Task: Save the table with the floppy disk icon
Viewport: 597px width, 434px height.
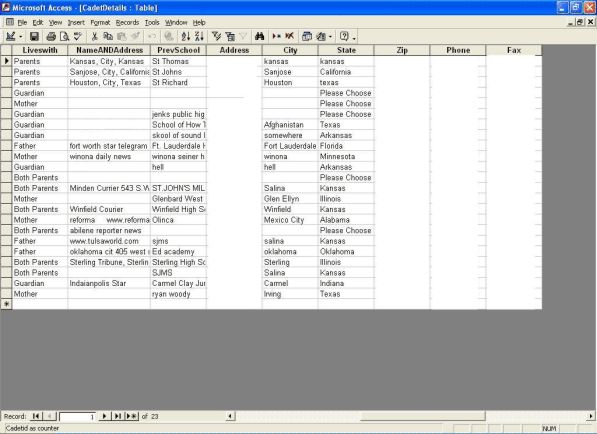Action: tap(34, 37)
